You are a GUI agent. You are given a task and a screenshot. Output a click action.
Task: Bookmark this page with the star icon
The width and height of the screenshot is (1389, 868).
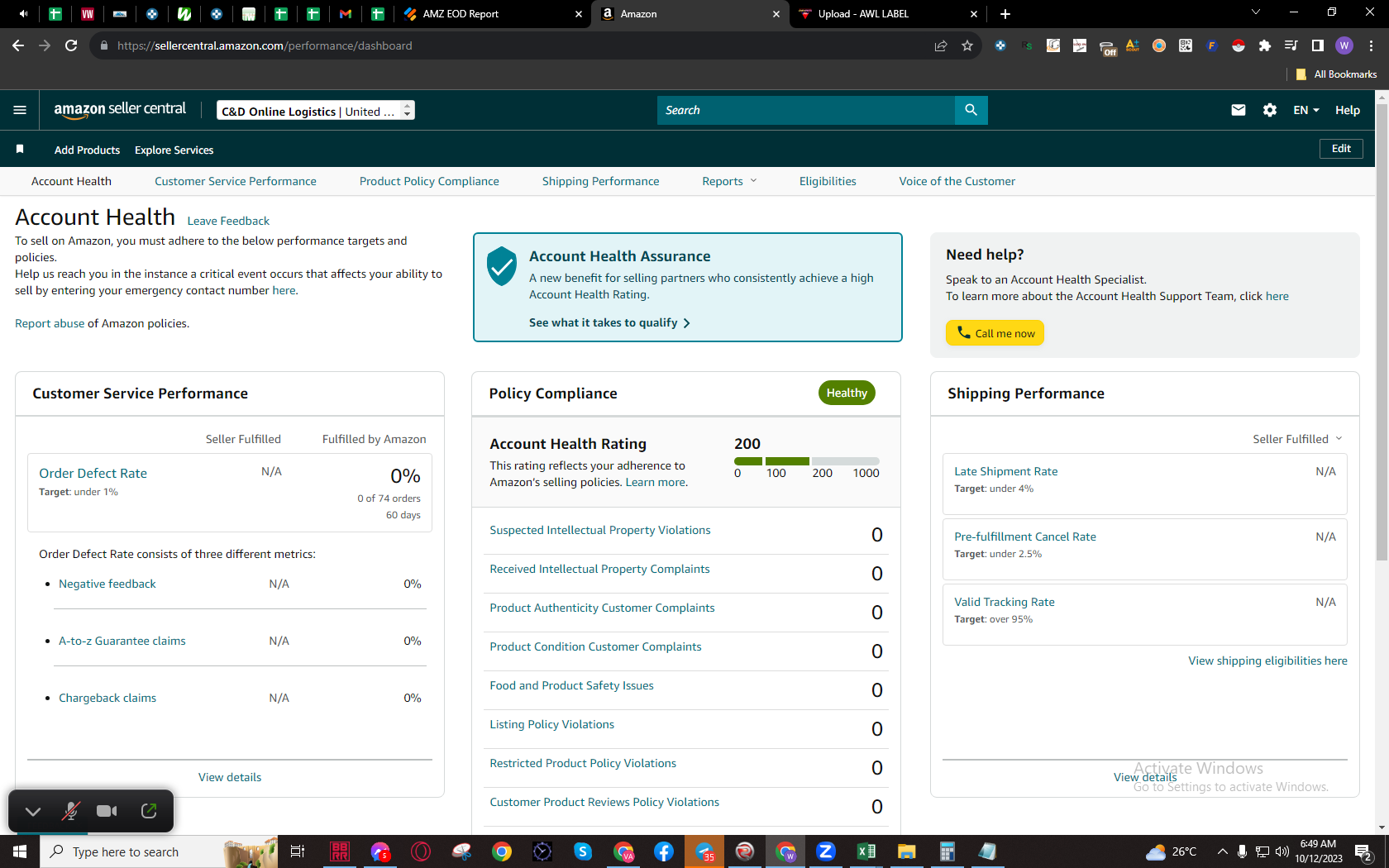[967, 45]
